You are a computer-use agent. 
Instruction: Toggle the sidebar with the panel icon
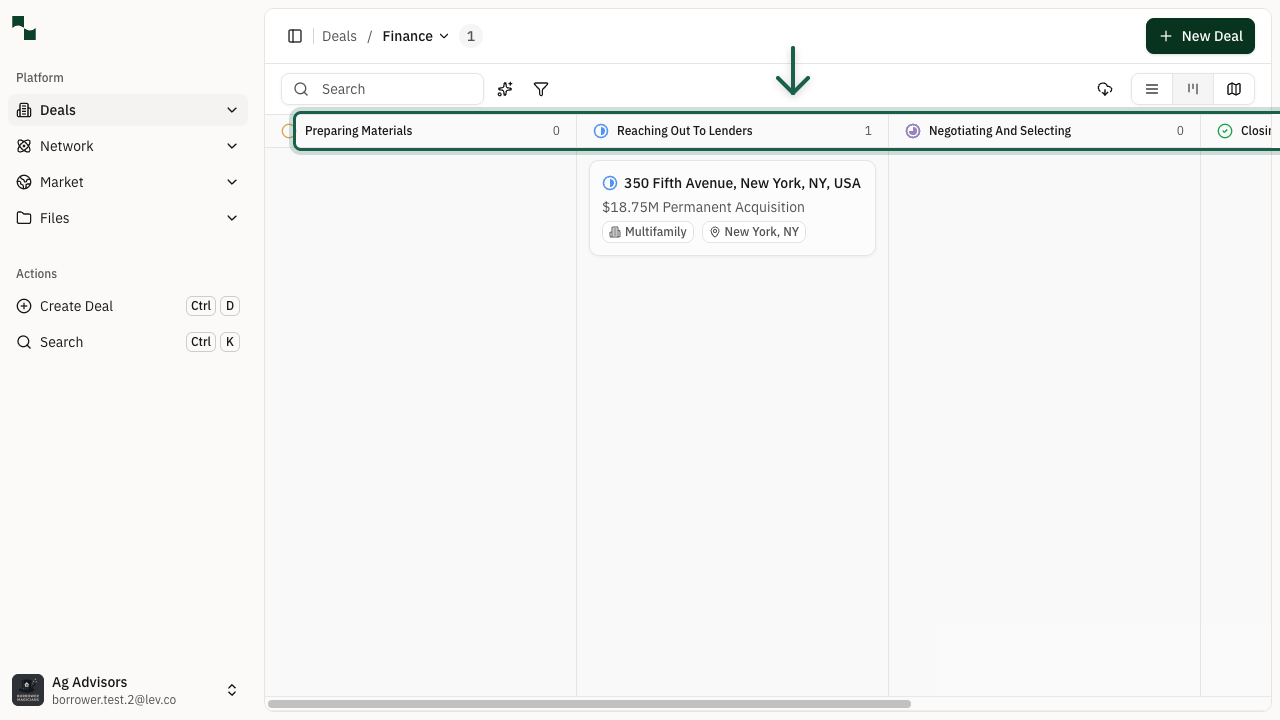pos(295,36)
